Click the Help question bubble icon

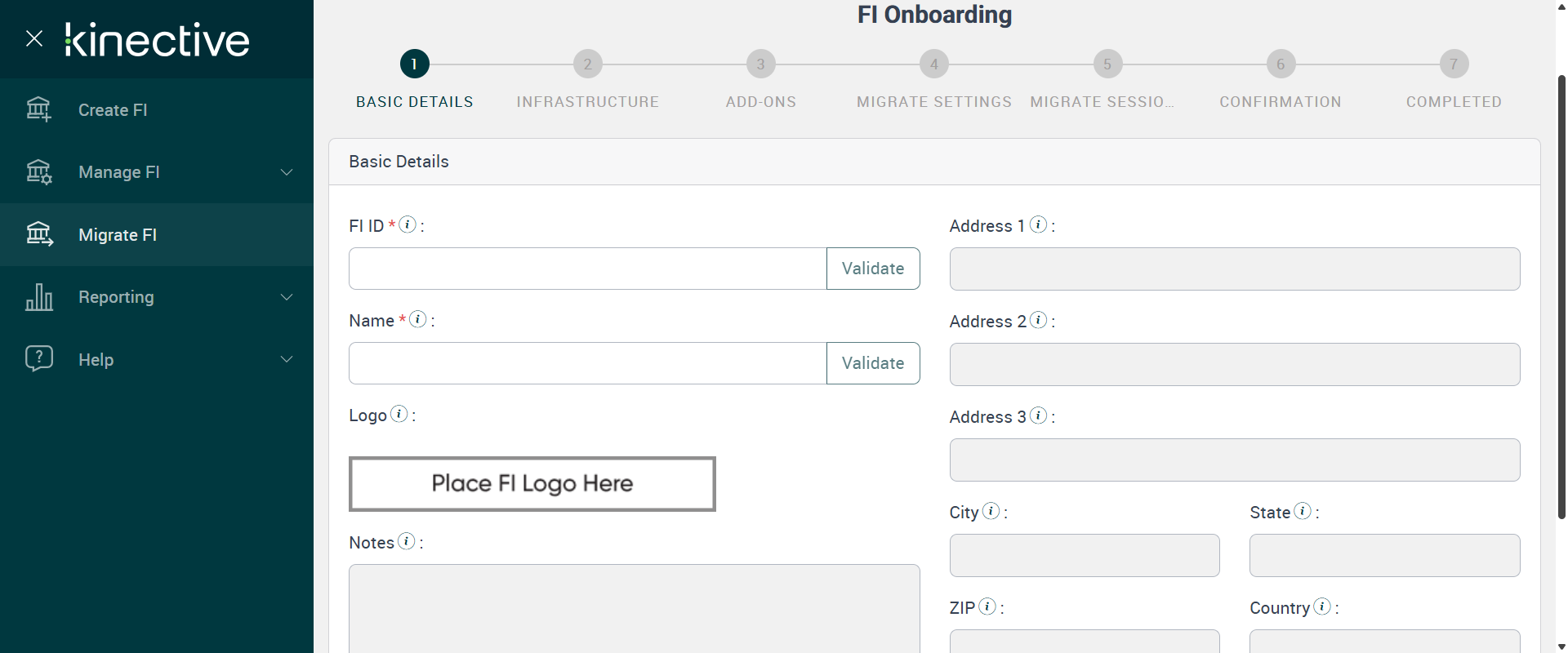(x=38, y=359)
